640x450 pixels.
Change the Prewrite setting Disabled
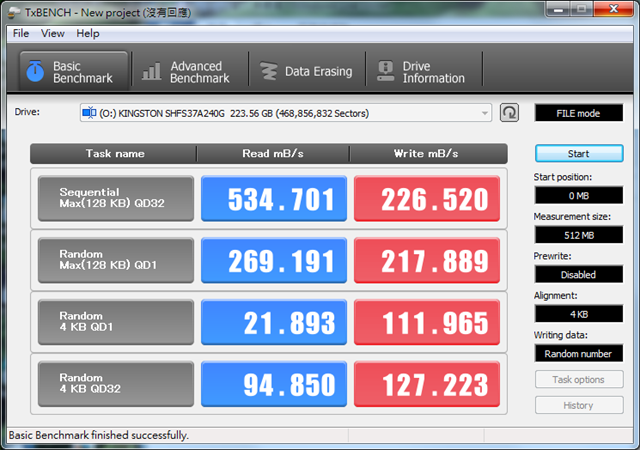click(x=579, y=274)
